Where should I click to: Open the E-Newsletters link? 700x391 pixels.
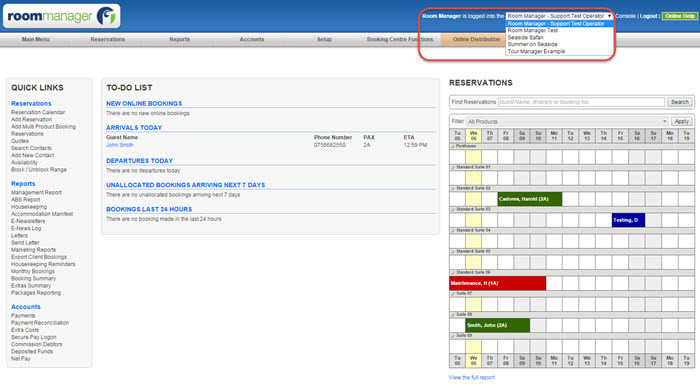pos(28,221)
